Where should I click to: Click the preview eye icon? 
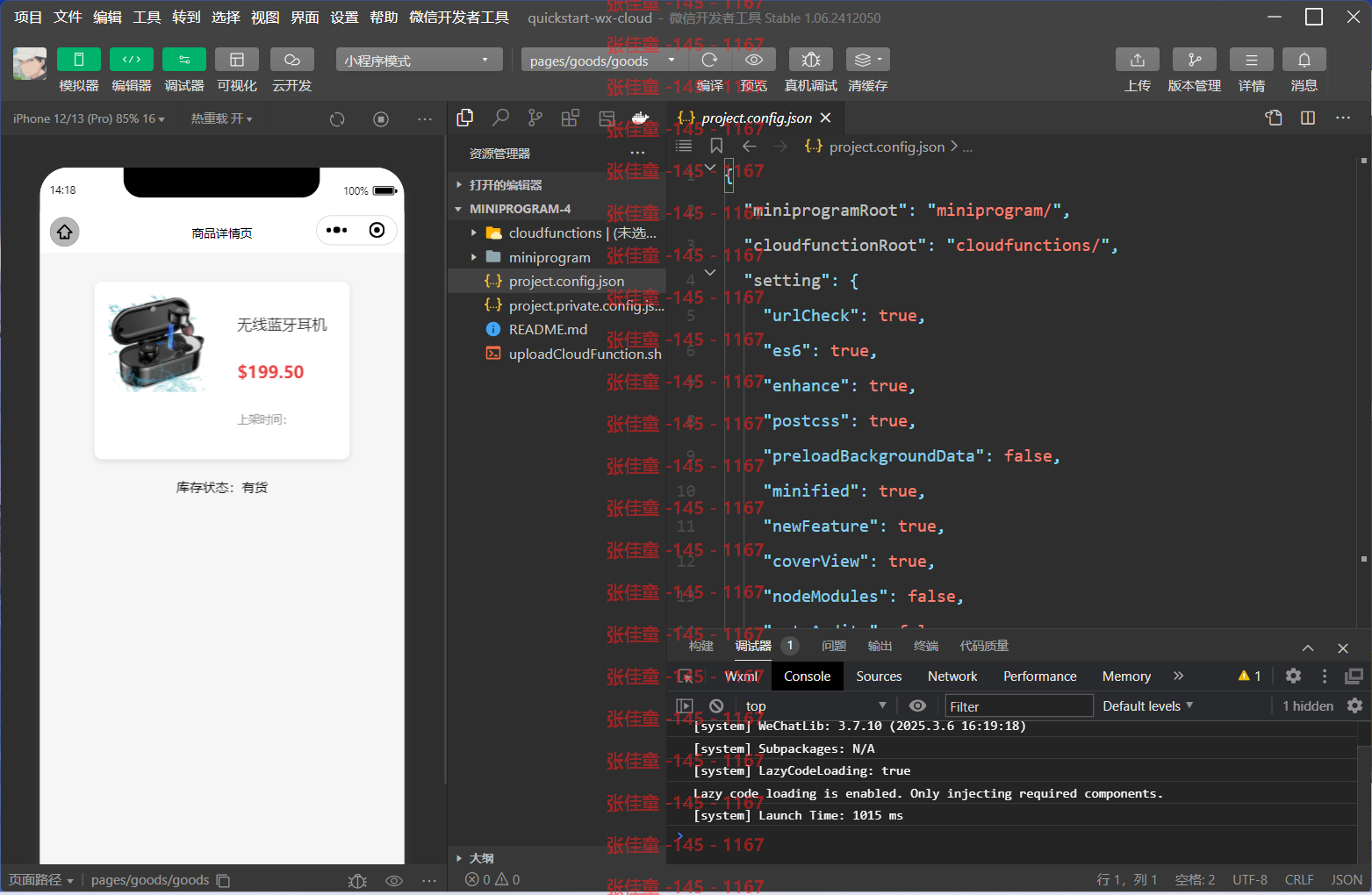click(754, 60)
